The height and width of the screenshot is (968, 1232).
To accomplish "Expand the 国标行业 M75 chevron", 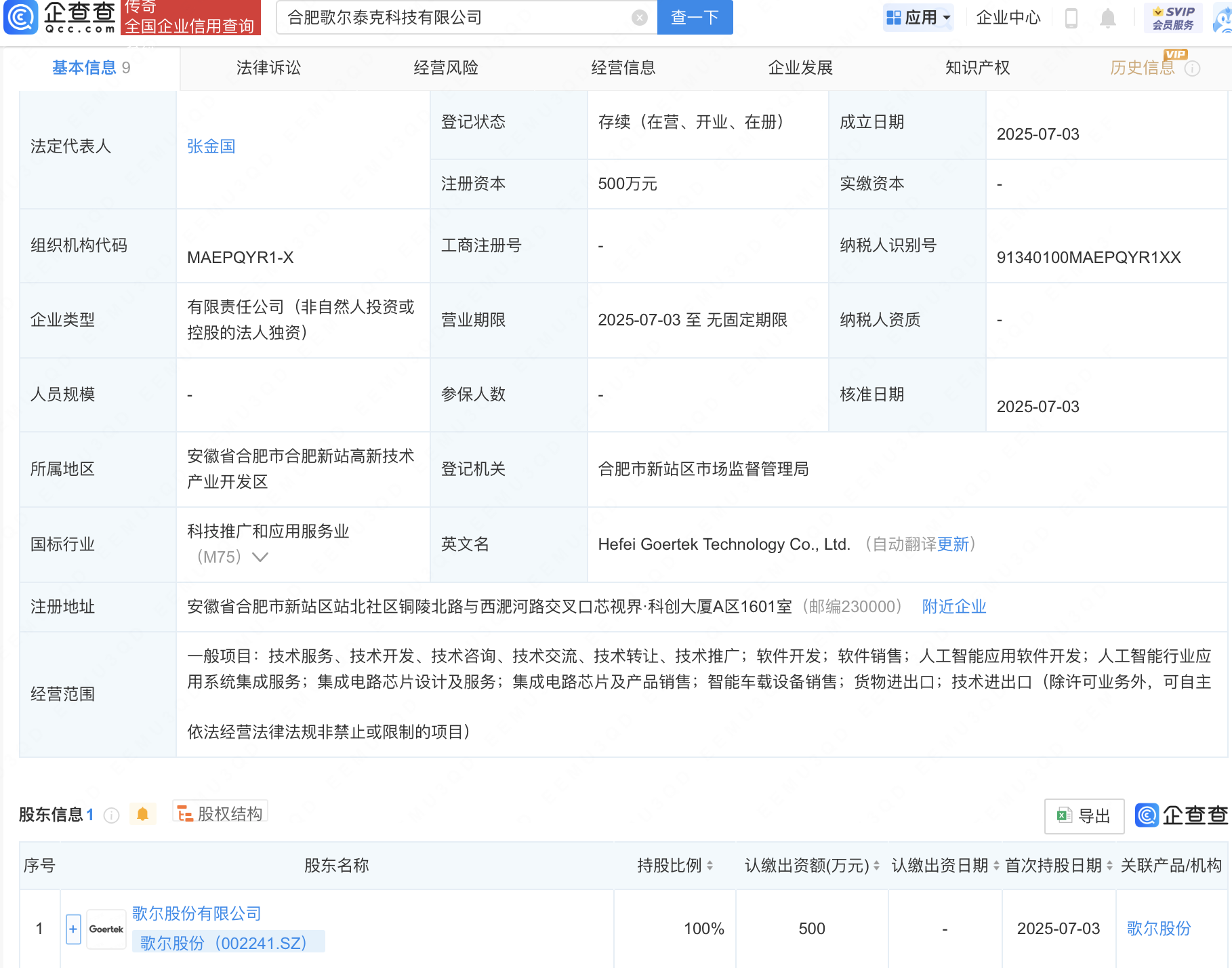I will (x=260, y=557).
